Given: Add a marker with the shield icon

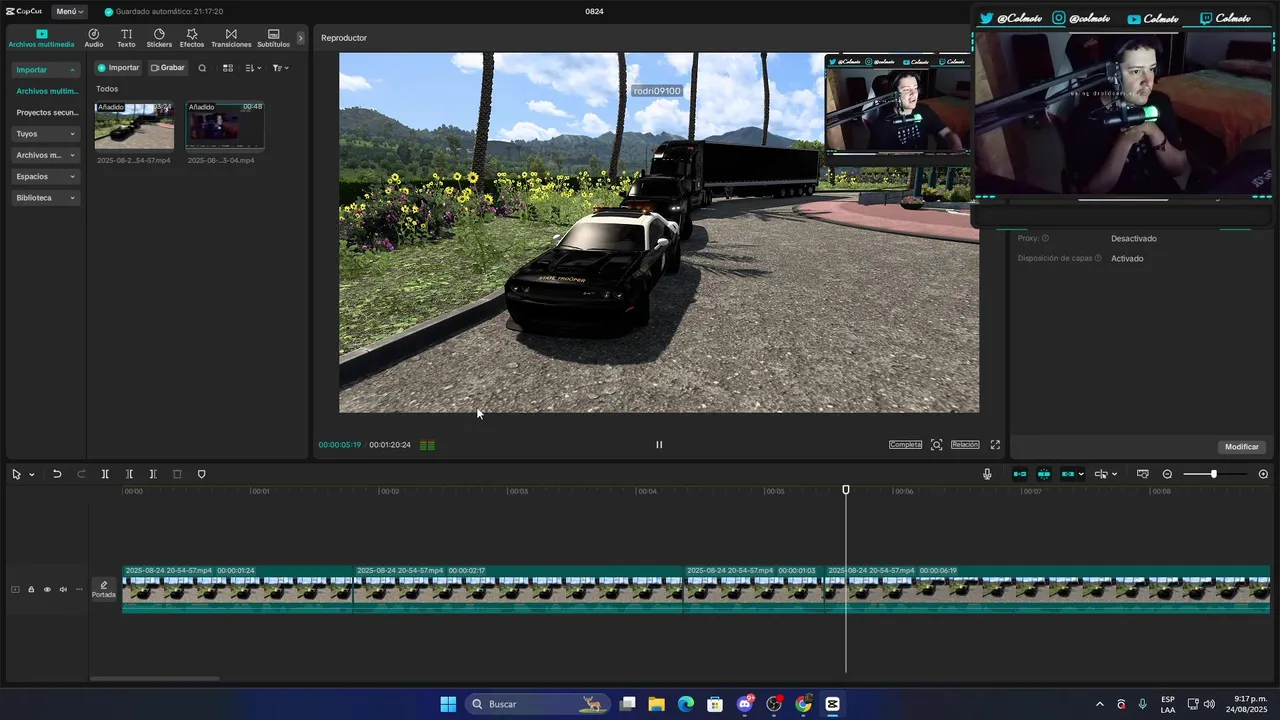Looking at the screenshot, I should click(x=201, y=474).
